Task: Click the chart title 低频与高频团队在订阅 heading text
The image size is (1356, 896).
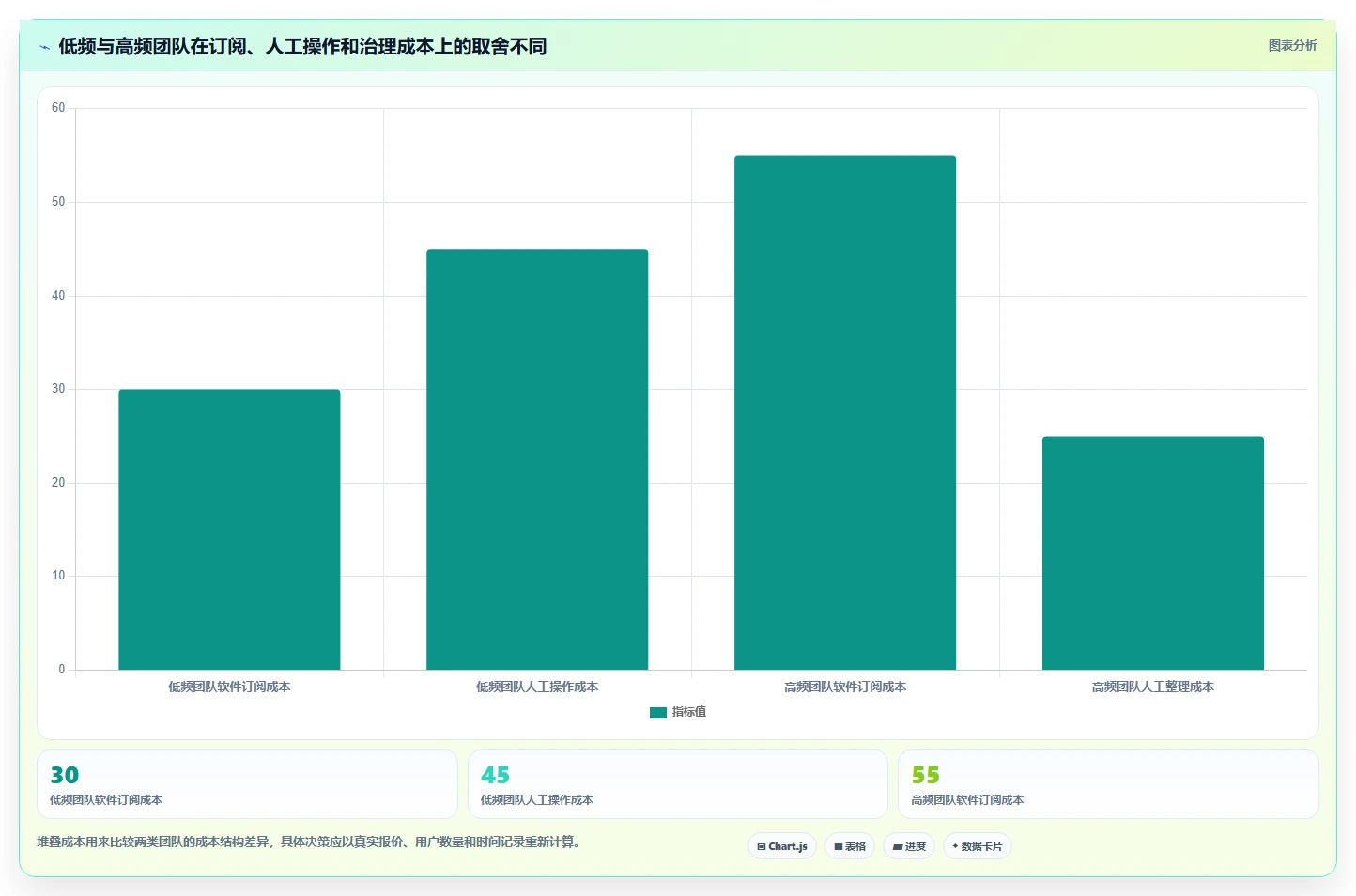Action: click(x=302, y=46)
